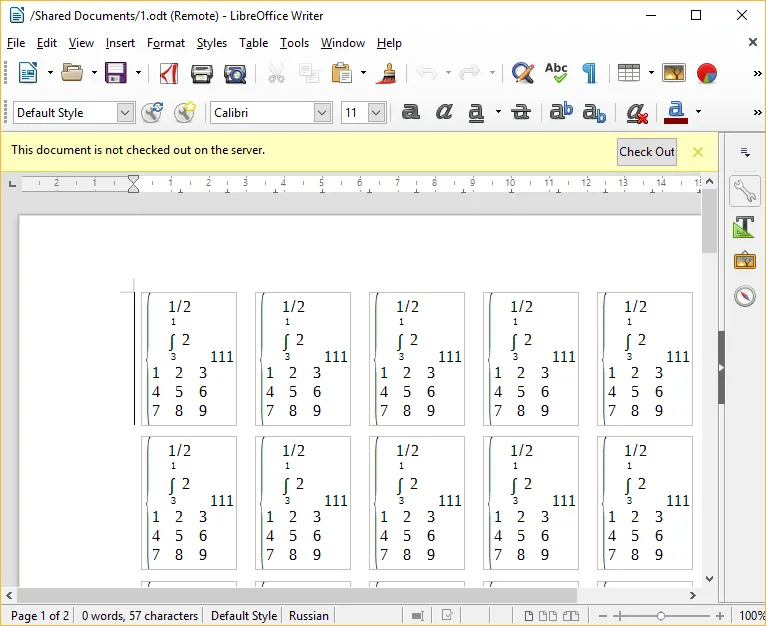Image resolution: width=766 pixels, height=626 pixels.
Task: Click the Open folder icon
Action: 72,73
